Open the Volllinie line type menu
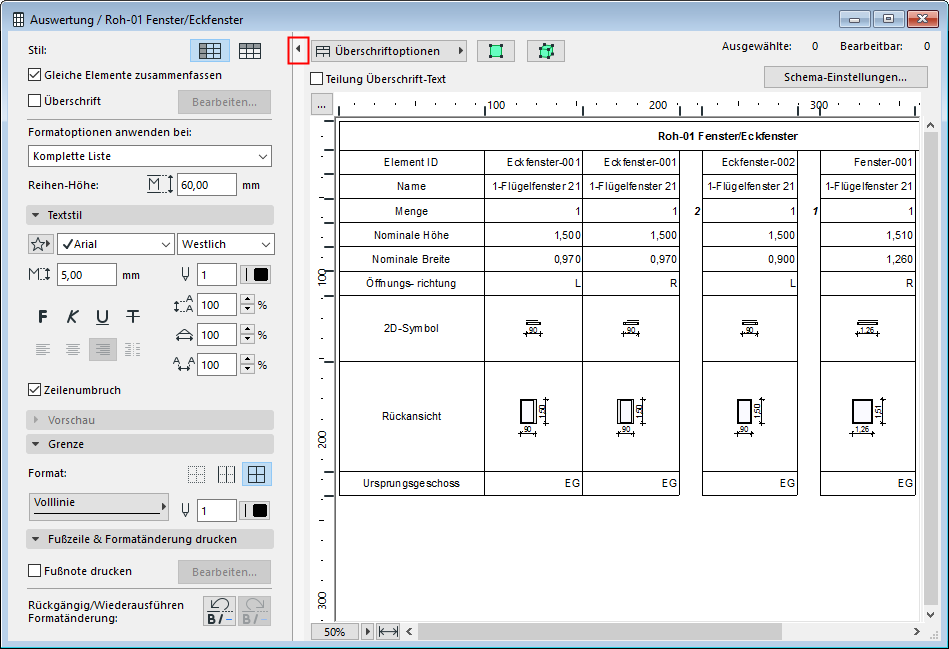Viewport: 949px width, 649px height. click(x=98, y=505)
